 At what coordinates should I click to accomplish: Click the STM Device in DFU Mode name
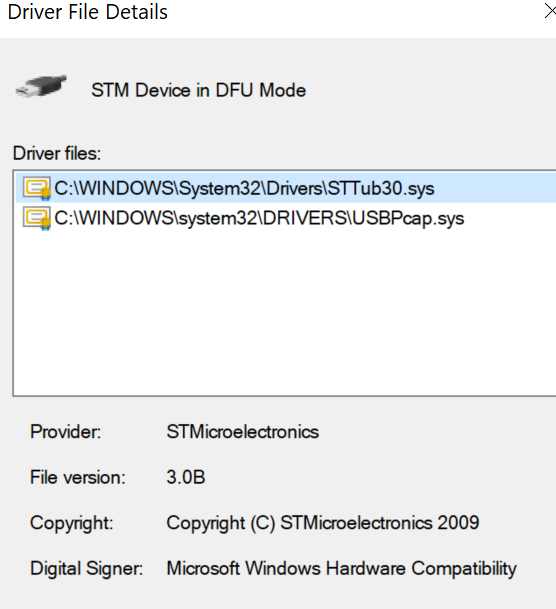point(198,90)
